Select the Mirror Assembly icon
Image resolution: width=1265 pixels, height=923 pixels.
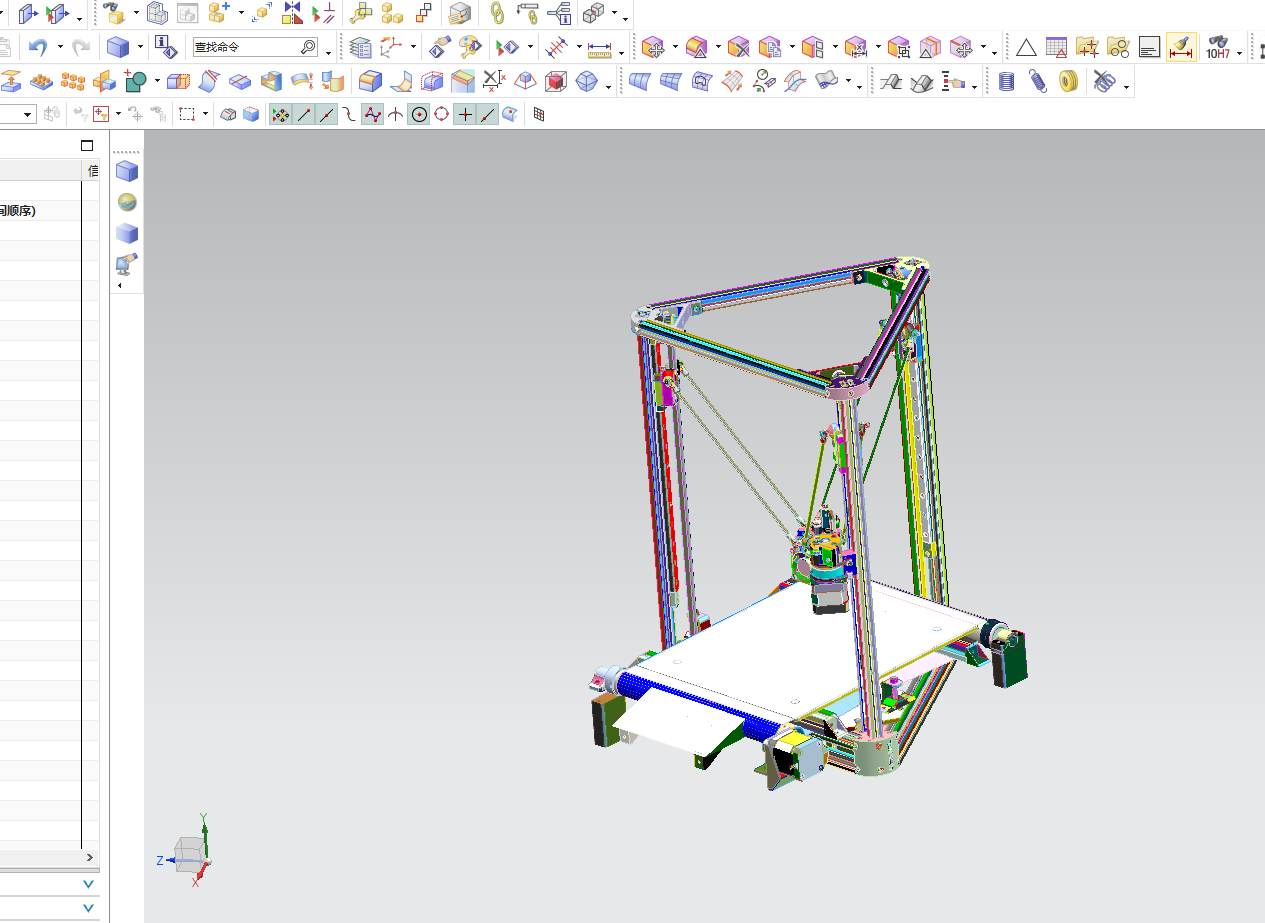[x=292, y=13]
